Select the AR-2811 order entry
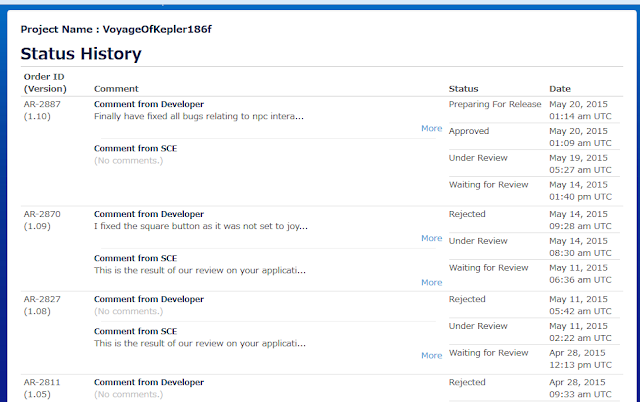This screenshot has width=640, height=402. tap(41, 382)
